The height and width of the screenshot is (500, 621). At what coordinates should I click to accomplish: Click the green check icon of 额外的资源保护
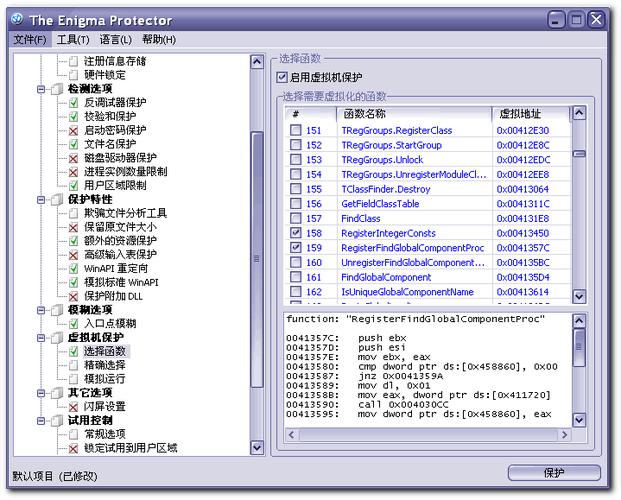point(73,241)
